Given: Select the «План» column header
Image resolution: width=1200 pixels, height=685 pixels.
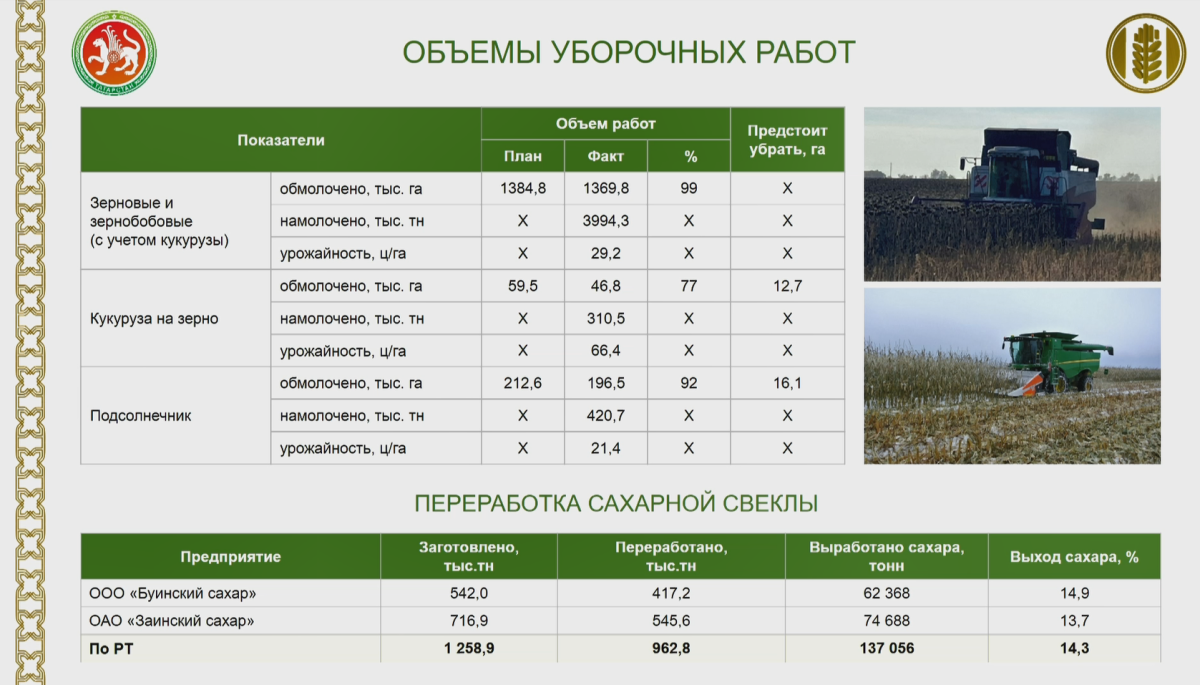Looking at the screenshot, I should (x=523, y=157).
